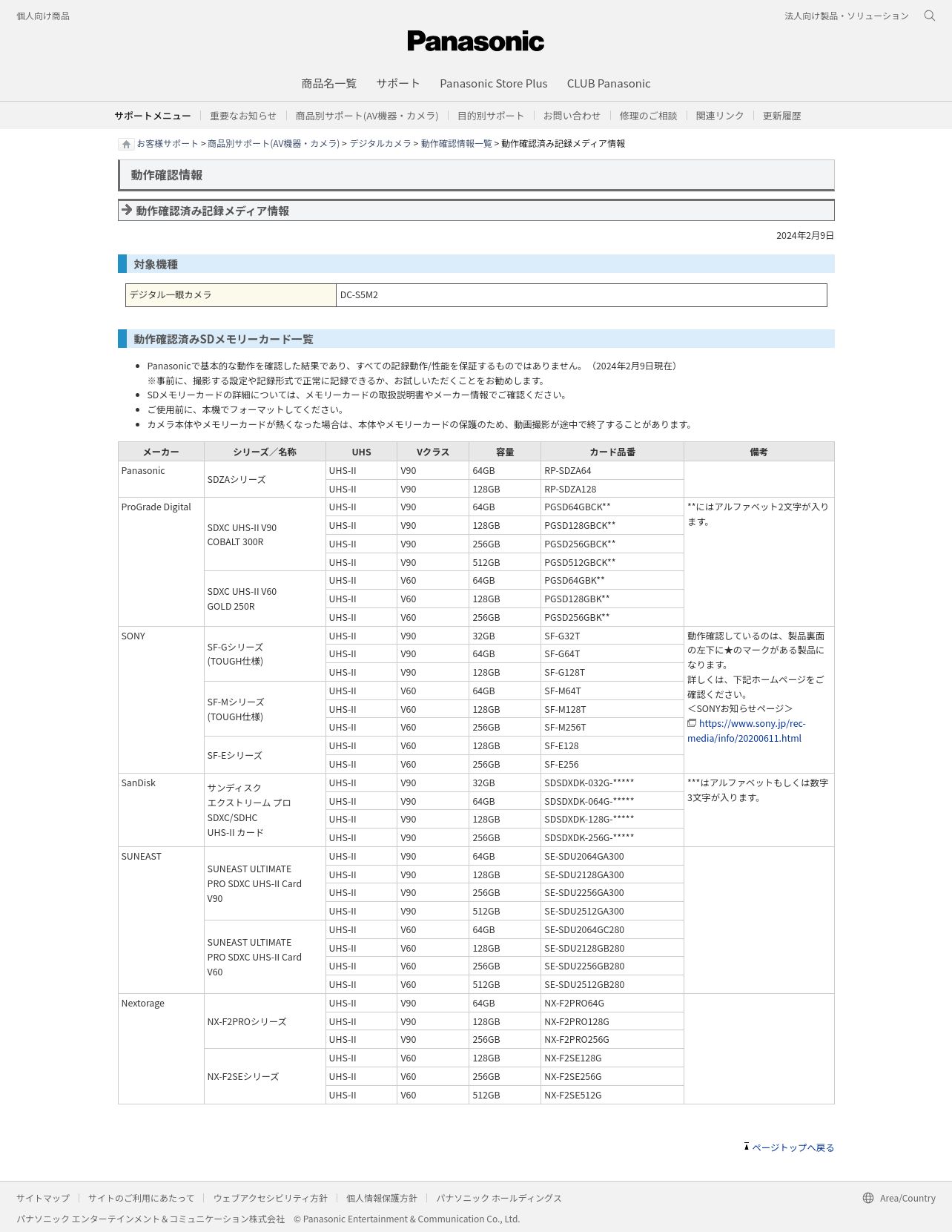The image size is (952, 1232).
Task: Click the SDZAシリーズ series cell
Action: click(x=265, y=480)
